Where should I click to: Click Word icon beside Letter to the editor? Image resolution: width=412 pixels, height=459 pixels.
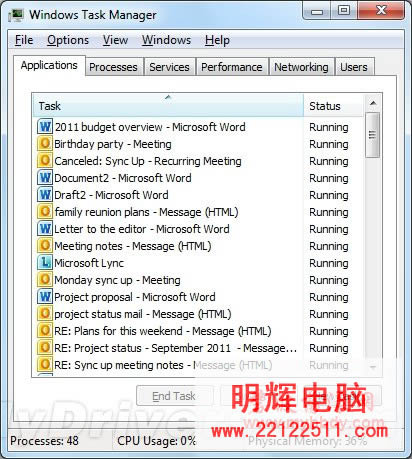(45, 229)
